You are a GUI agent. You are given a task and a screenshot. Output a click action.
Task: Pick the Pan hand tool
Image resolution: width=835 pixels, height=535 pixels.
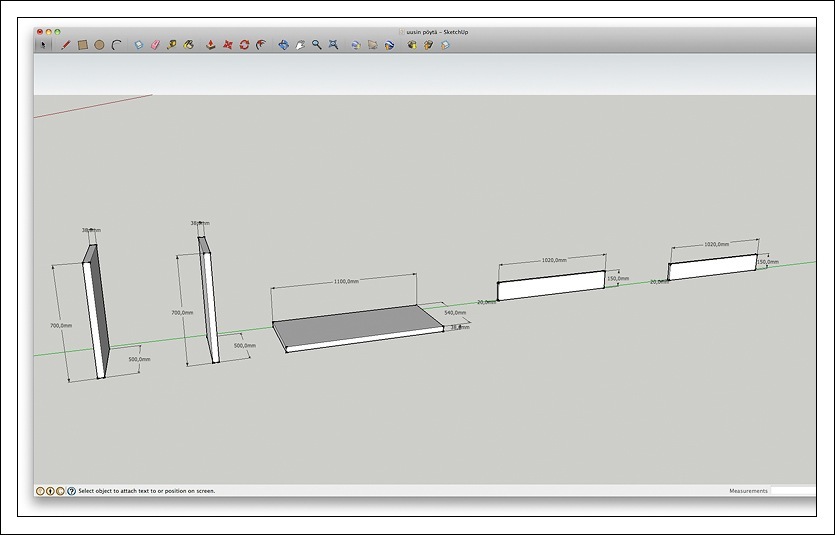pos(300,45)
